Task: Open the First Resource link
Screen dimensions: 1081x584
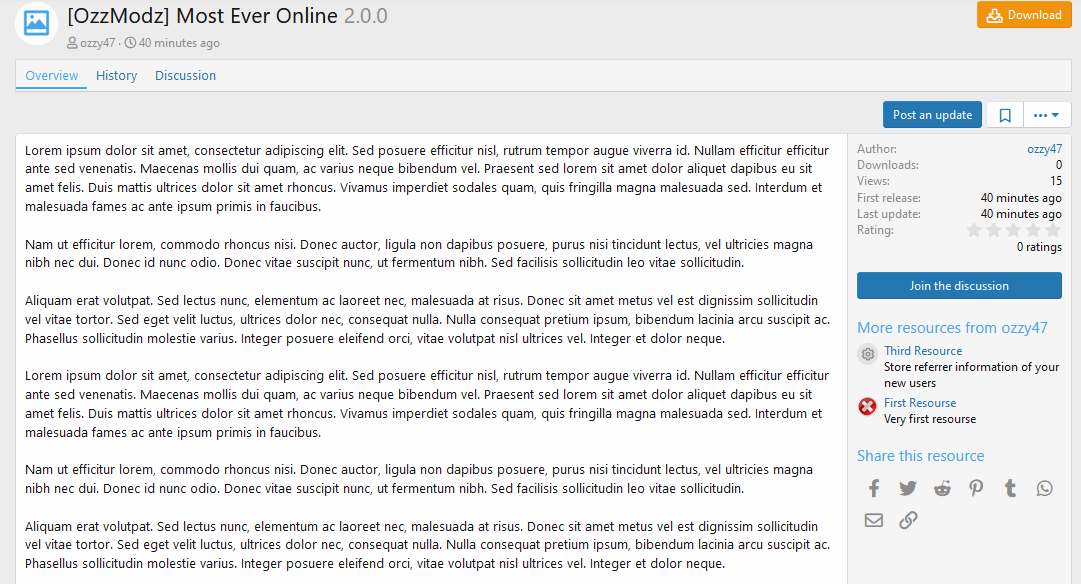Action: (920, 403)
